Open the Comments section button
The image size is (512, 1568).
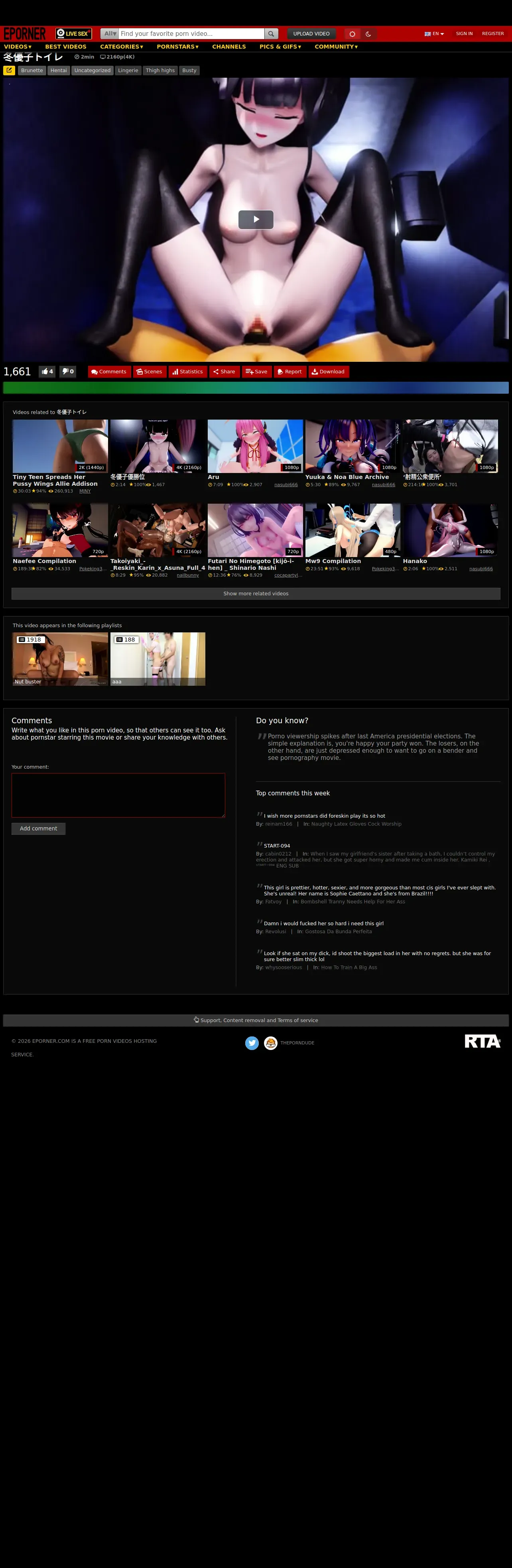click(110, 371)
